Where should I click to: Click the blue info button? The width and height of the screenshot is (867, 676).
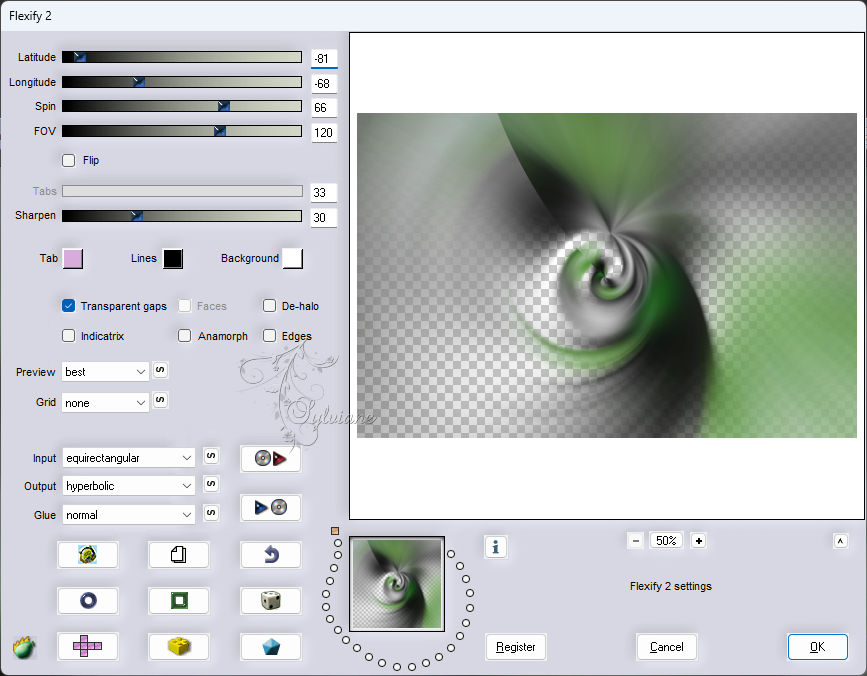495,547
